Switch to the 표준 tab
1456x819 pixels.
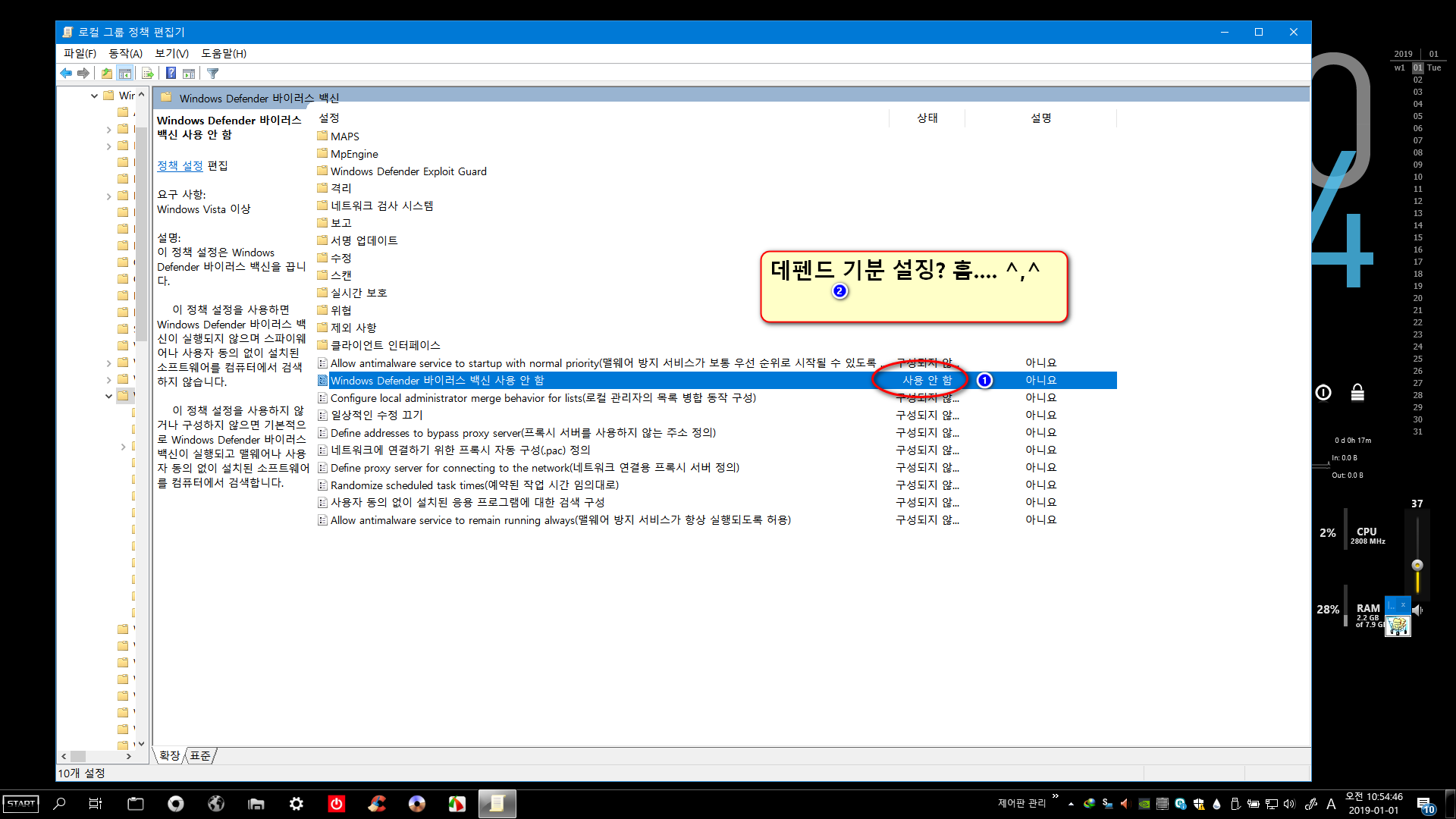200,755
